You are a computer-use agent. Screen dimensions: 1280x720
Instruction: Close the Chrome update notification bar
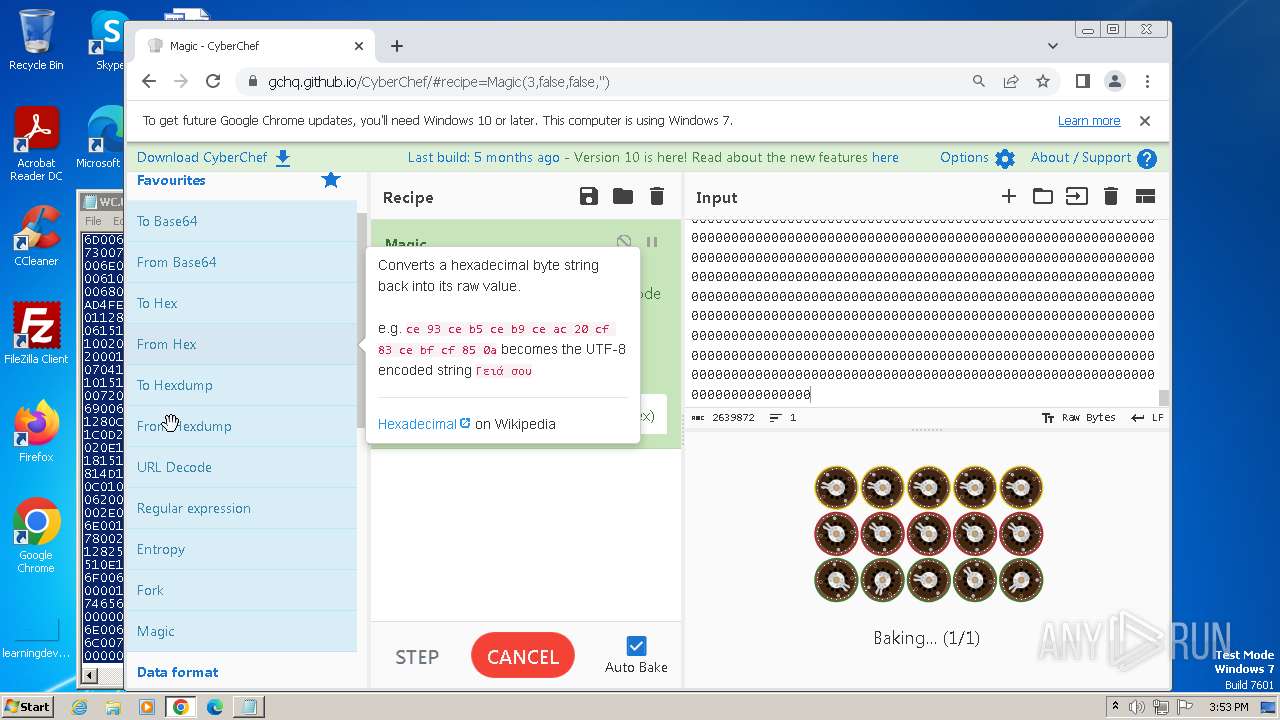tap(1145, 121)
